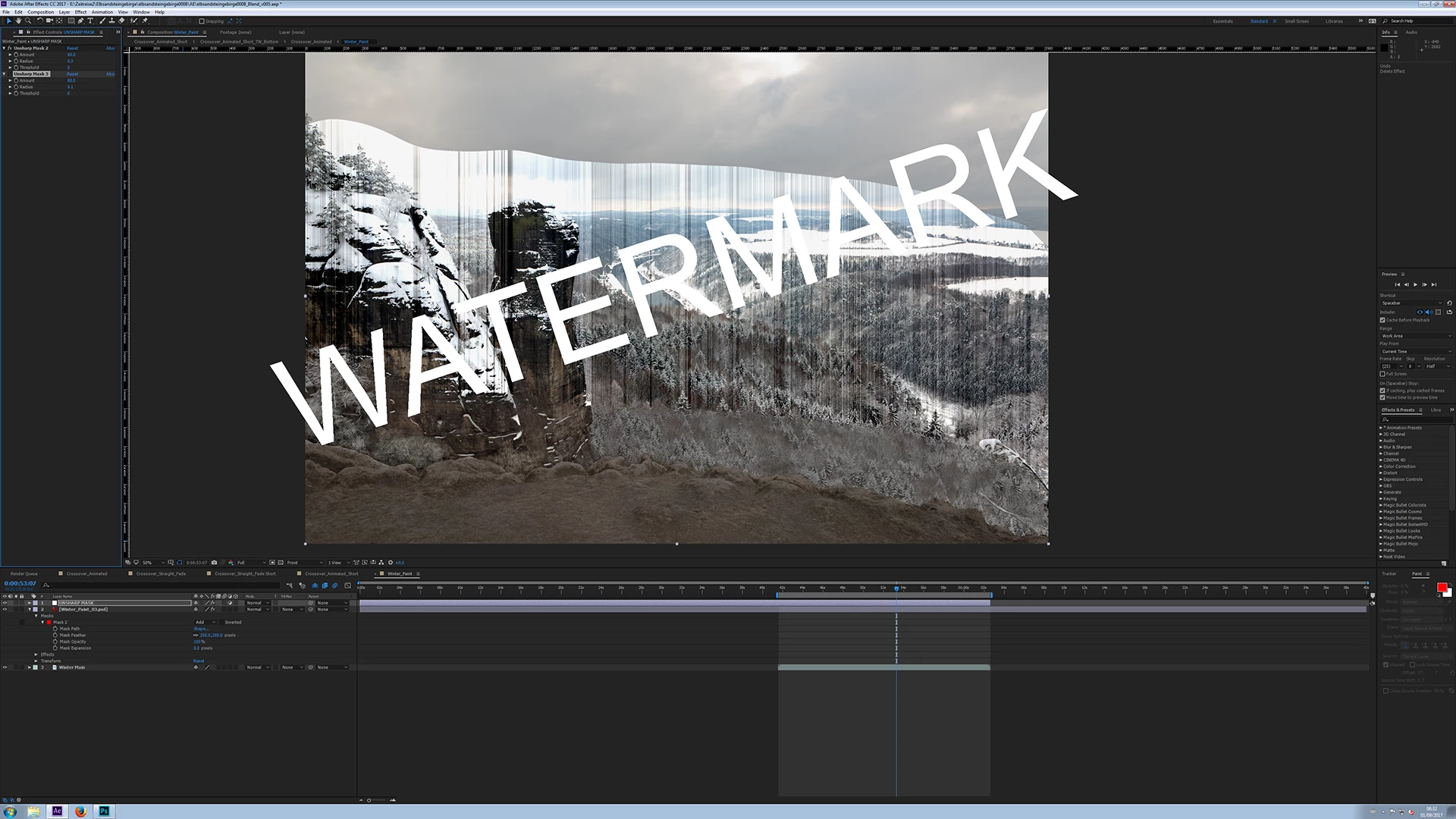Open the Animation menu
The width and height of the screenshot is (1456, 819).
tap(102, 12)
